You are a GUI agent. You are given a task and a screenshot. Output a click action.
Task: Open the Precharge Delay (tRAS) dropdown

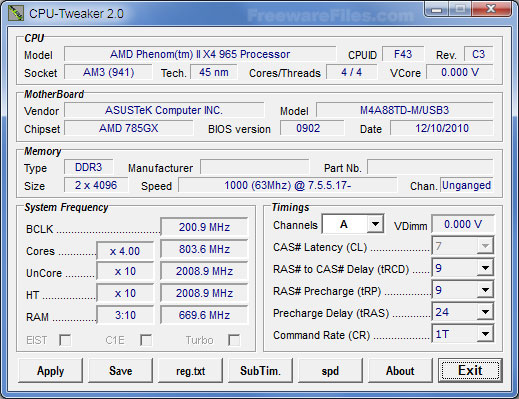463,312
